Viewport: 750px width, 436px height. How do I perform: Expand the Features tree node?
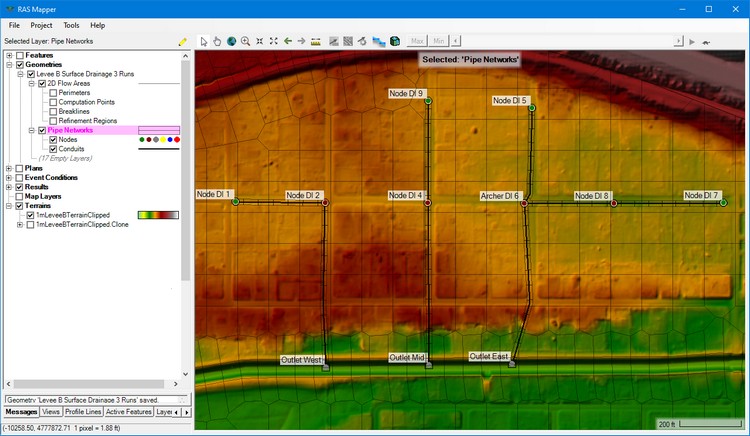(9, 55)
